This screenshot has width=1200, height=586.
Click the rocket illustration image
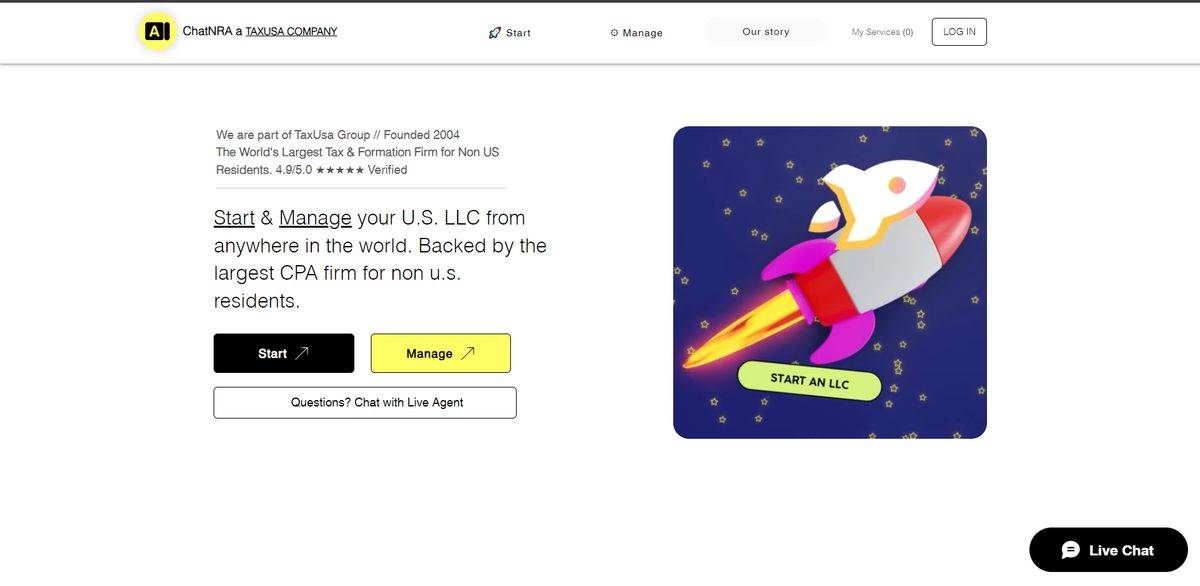830,282
